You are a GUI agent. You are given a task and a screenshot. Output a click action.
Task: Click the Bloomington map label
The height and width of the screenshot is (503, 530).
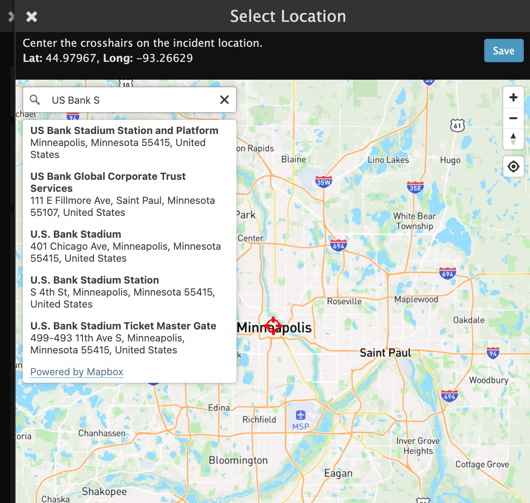[x=238, y=460]
